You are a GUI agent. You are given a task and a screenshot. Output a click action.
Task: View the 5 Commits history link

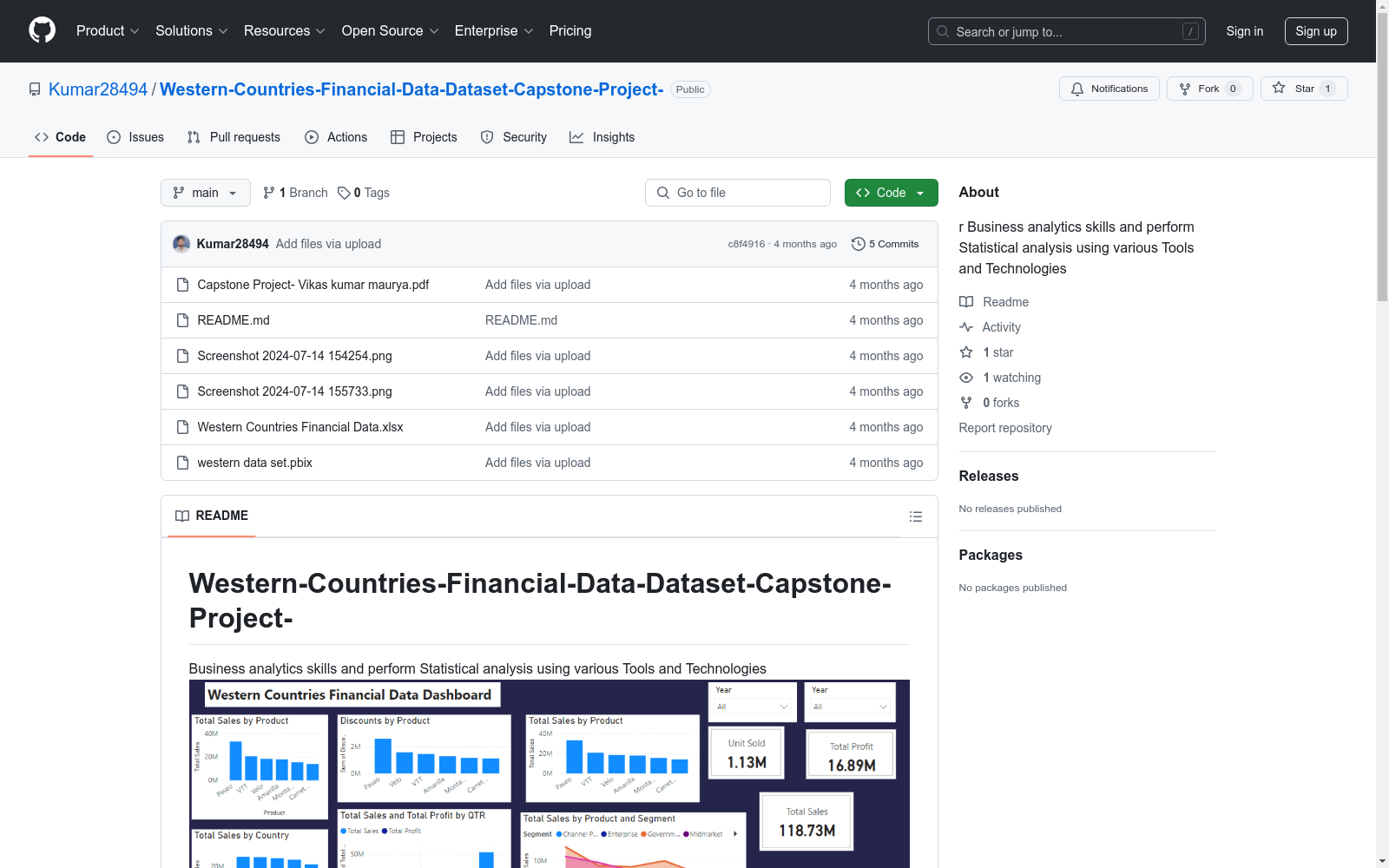click(x=885, y=244)
